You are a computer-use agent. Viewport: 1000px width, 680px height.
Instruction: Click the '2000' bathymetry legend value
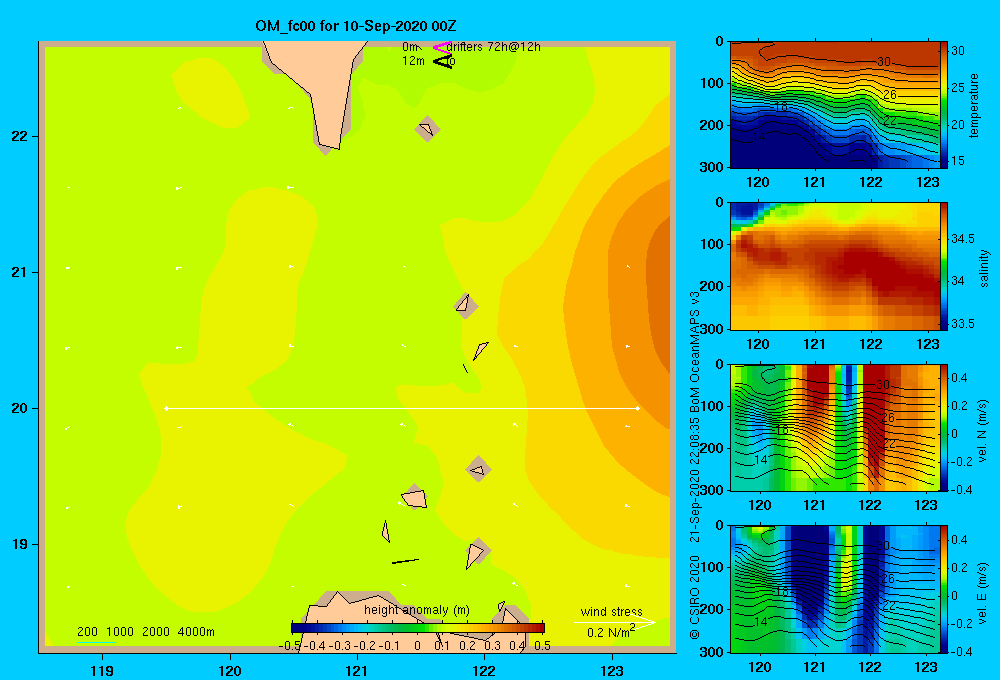tap(156, 632)
